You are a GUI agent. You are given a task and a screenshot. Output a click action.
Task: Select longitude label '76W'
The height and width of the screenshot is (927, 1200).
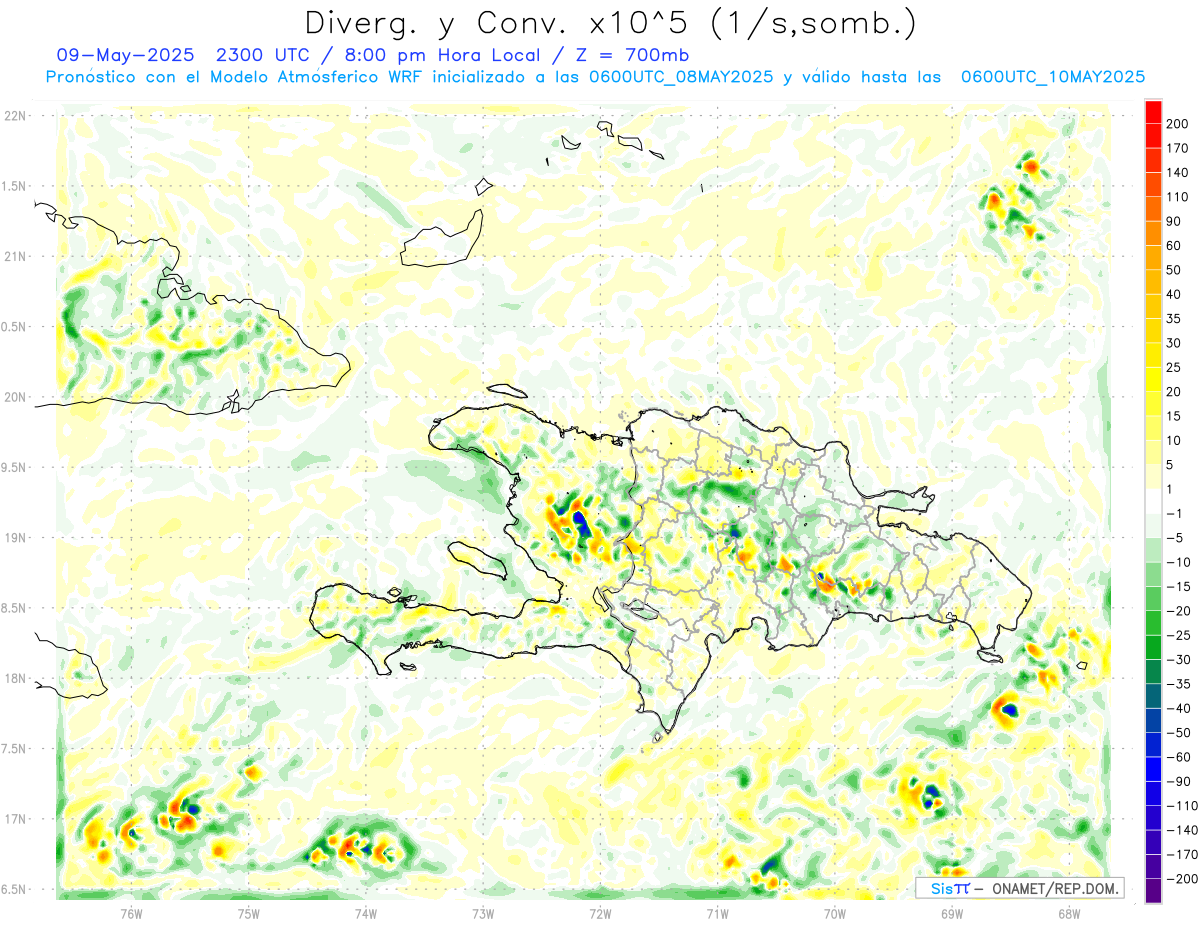(x=132, y=913)
